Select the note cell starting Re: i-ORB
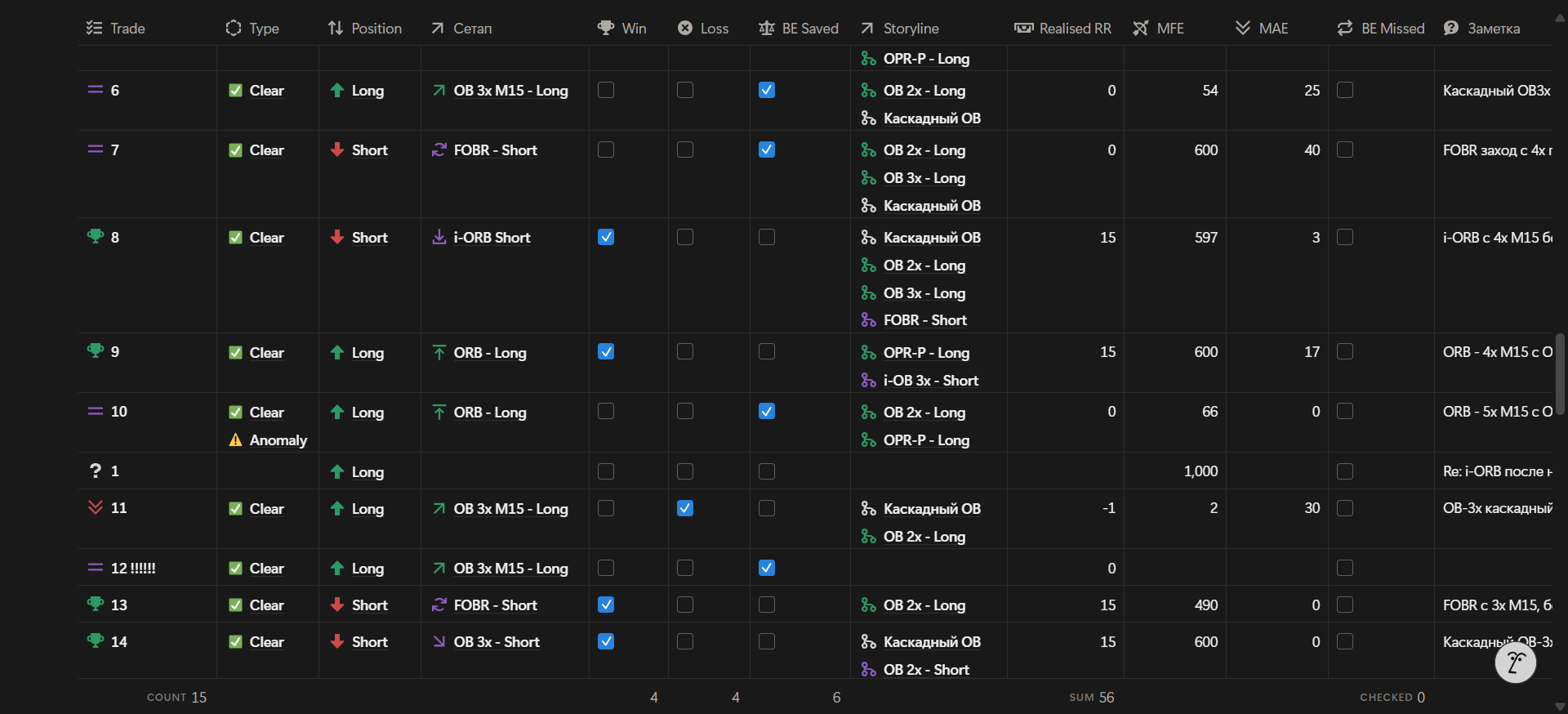The width and height of the screenshot is (1568, 714). (1494, 471)
